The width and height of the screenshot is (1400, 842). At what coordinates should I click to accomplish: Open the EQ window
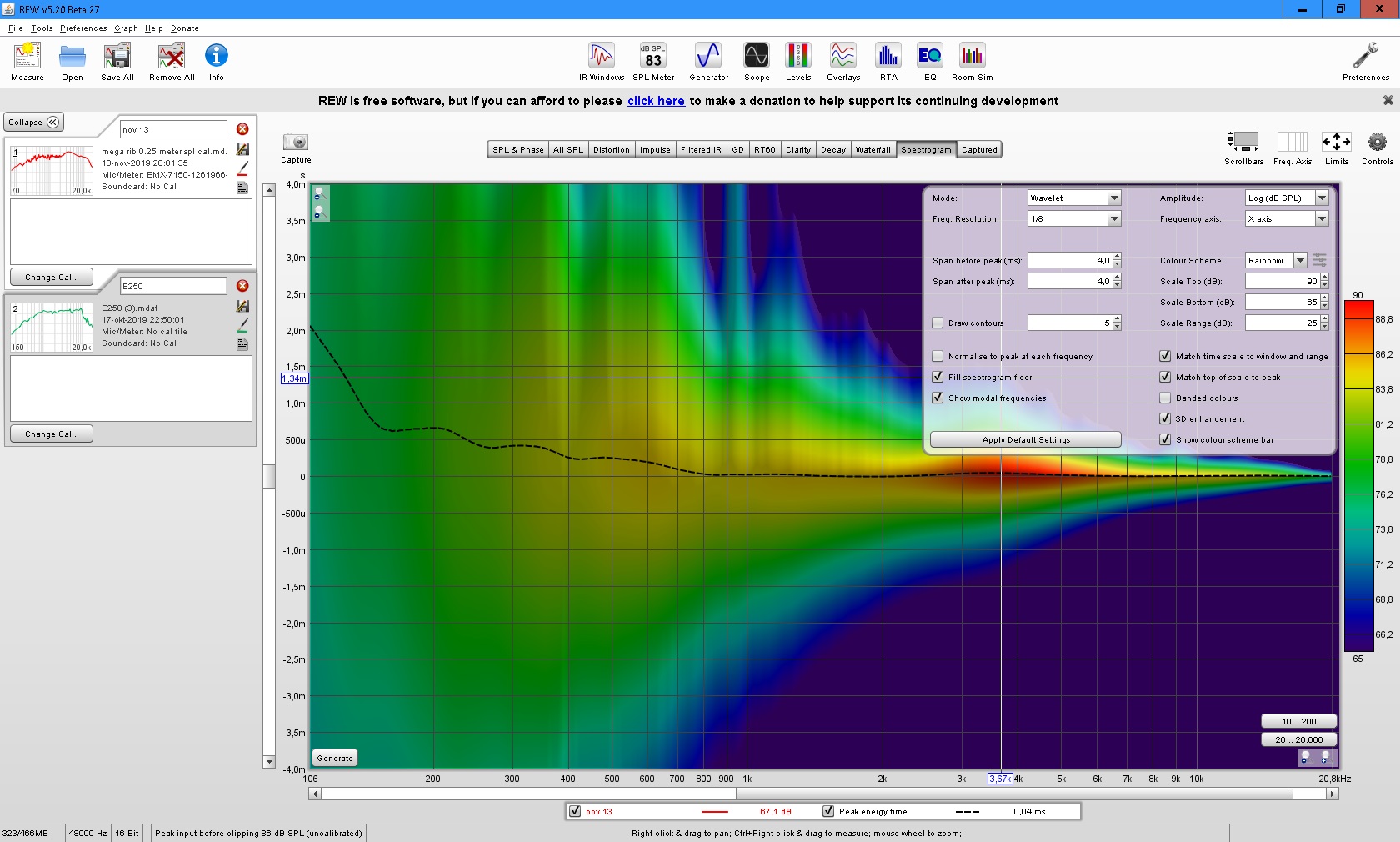[930, 62]
